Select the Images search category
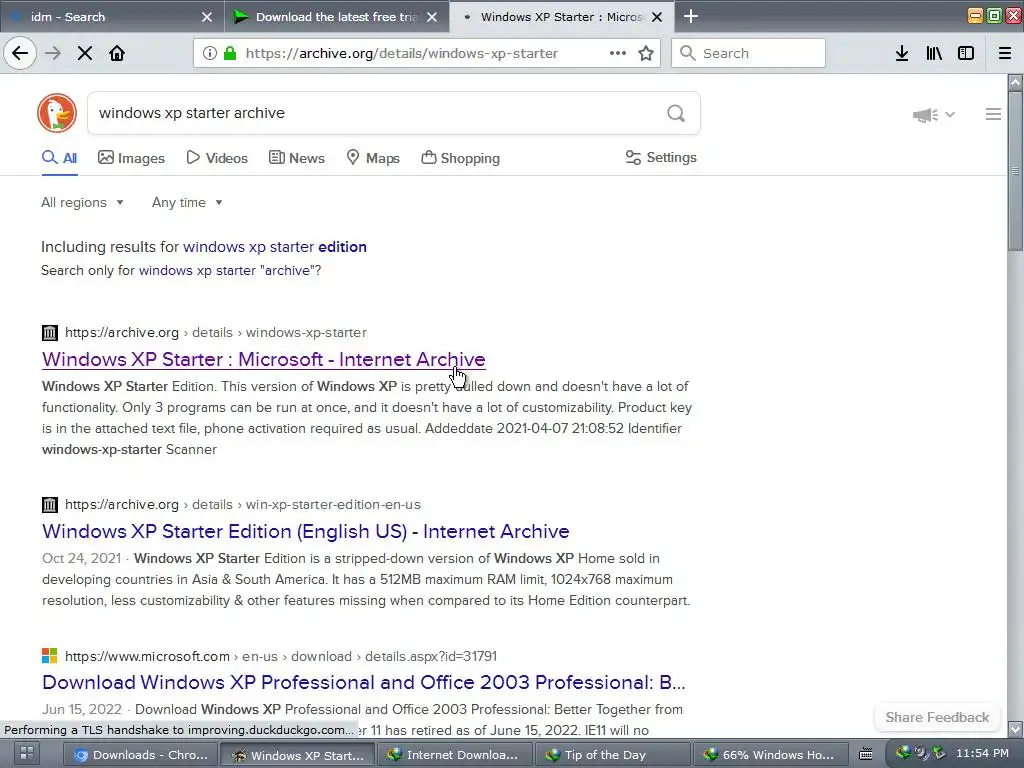This screenshot has width=1024, height=768. 131,158
